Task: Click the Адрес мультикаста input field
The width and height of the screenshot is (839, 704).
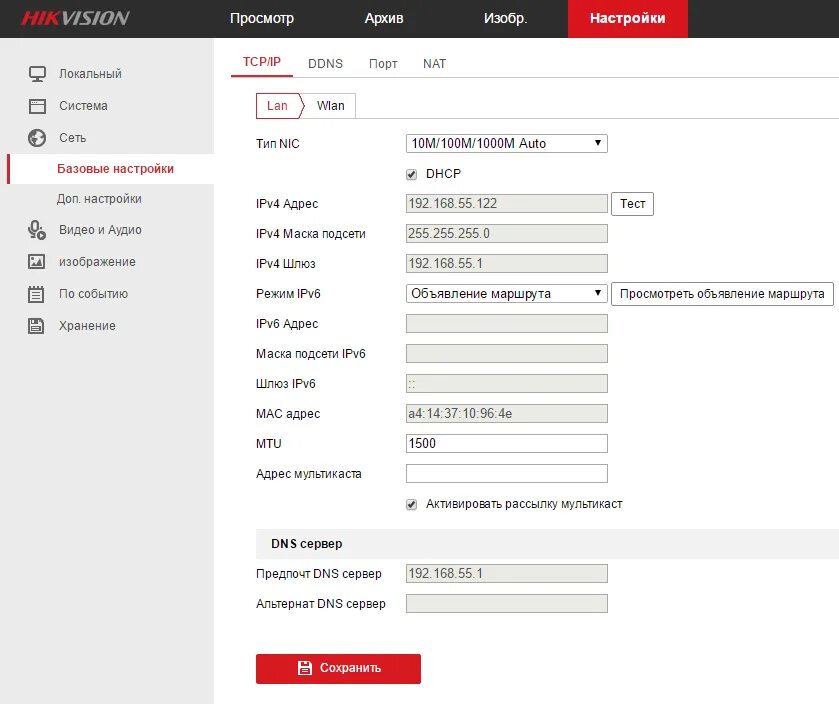Action: click(x=507, y=473)
